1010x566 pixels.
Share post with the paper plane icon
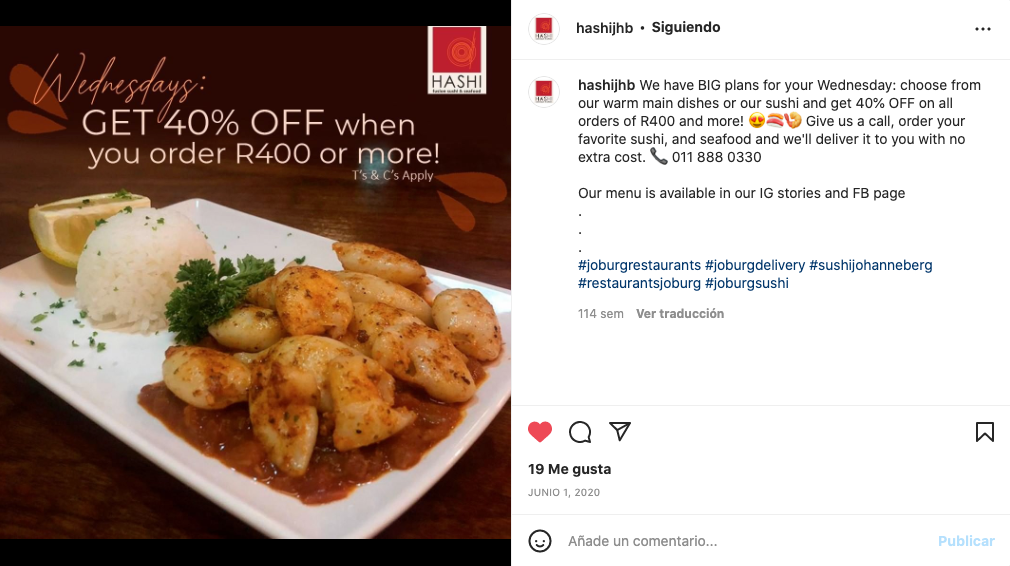(620, 431)
